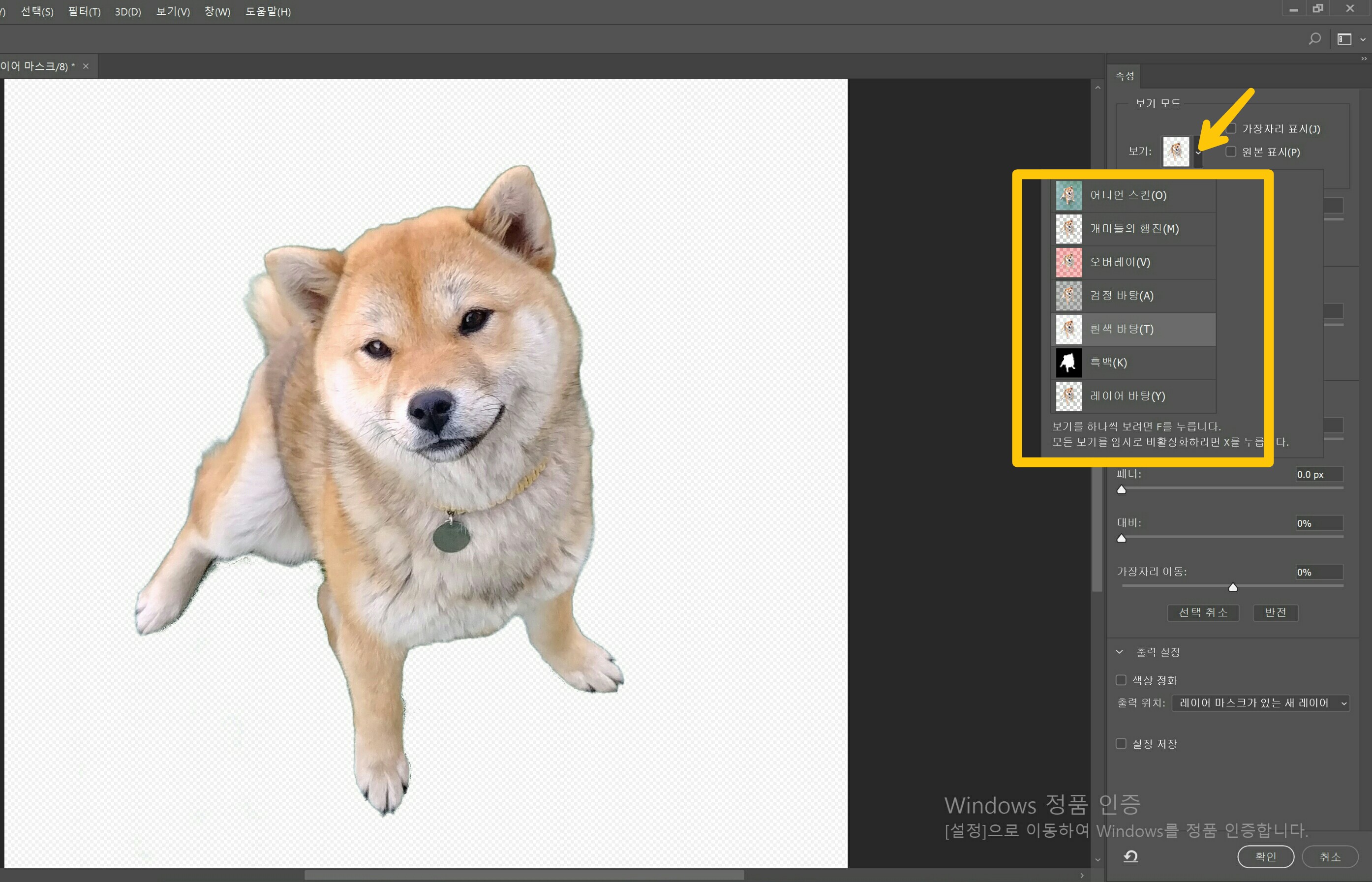Open the 출력 위치 dropdown

coord(1260,703)
